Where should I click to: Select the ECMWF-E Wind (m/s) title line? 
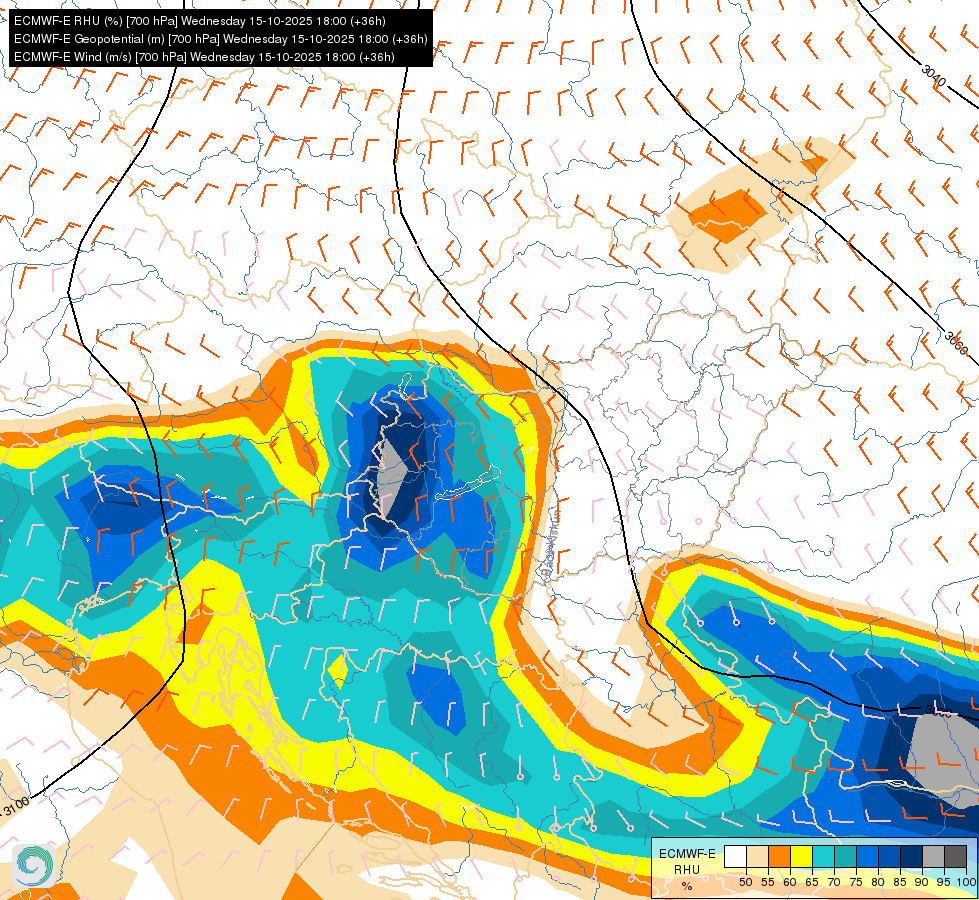(x=204, y=57)
